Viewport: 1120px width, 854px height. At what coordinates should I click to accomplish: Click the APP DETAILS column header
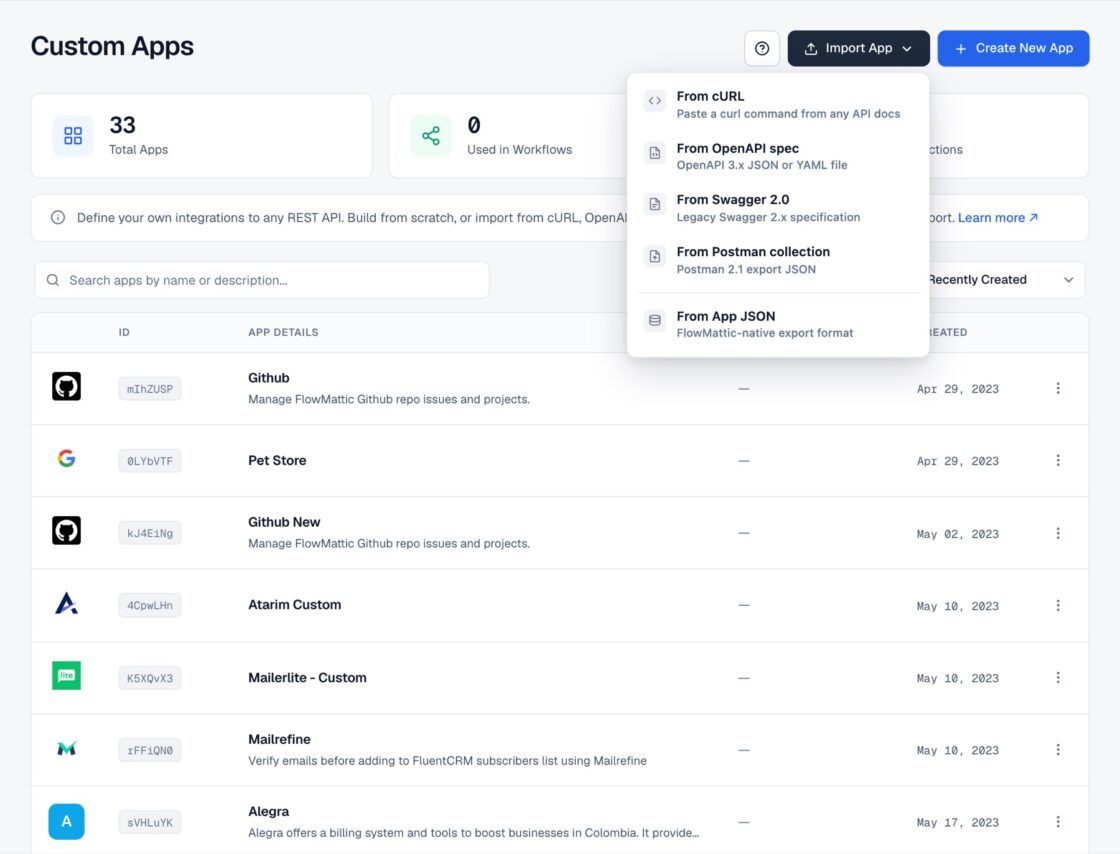pyautogui.click(x=284, y=332)
